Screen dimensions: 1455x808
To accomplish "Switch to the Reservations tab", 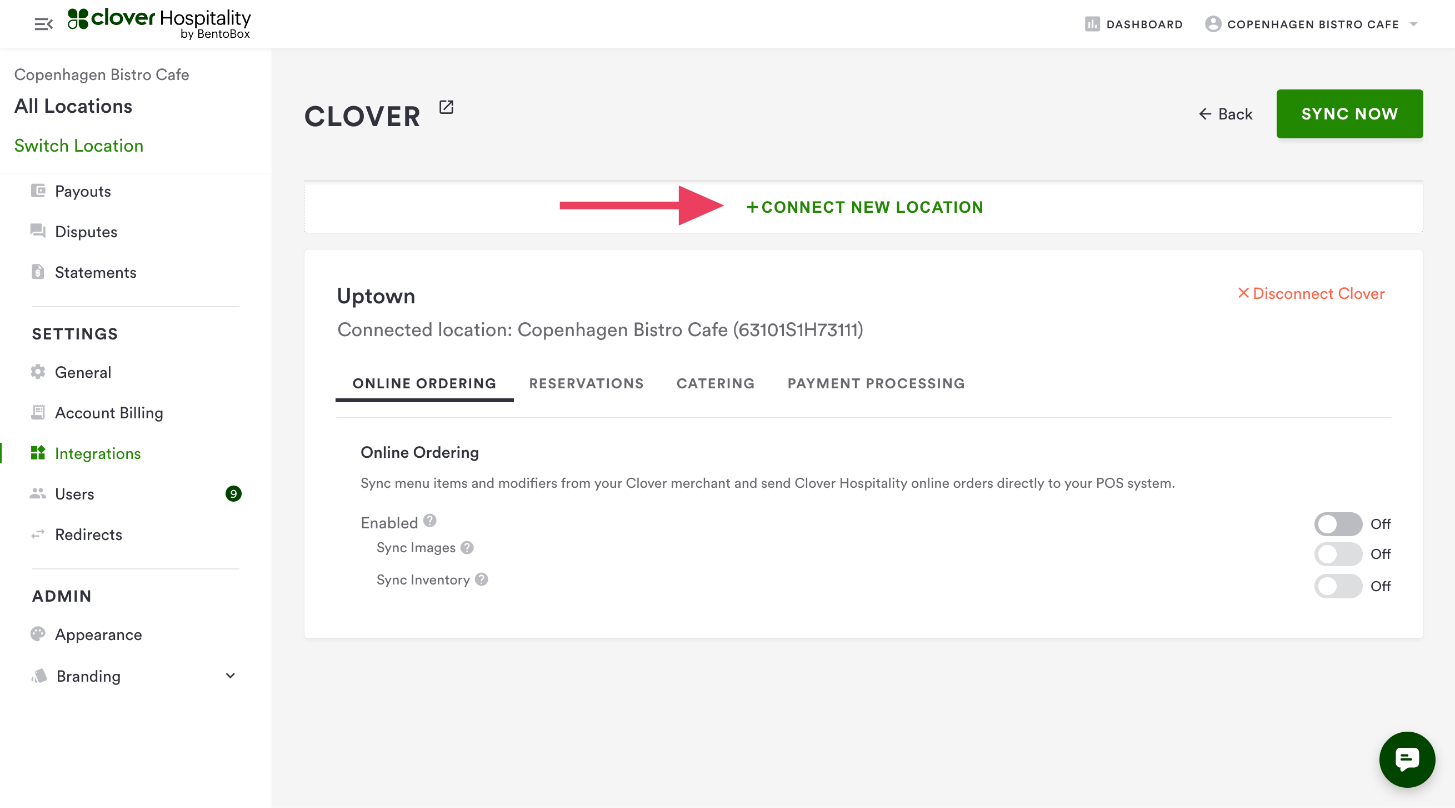I will coord(586,383).
